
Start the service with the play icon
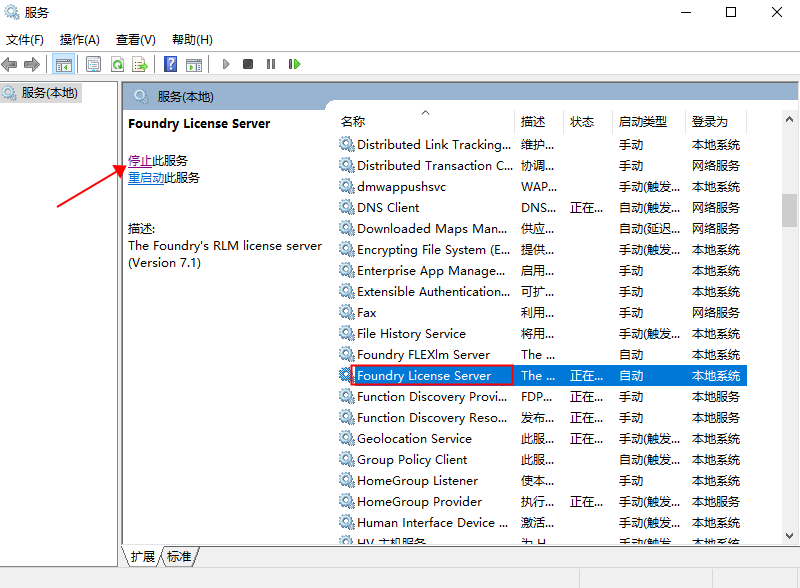tap(226, 63)
